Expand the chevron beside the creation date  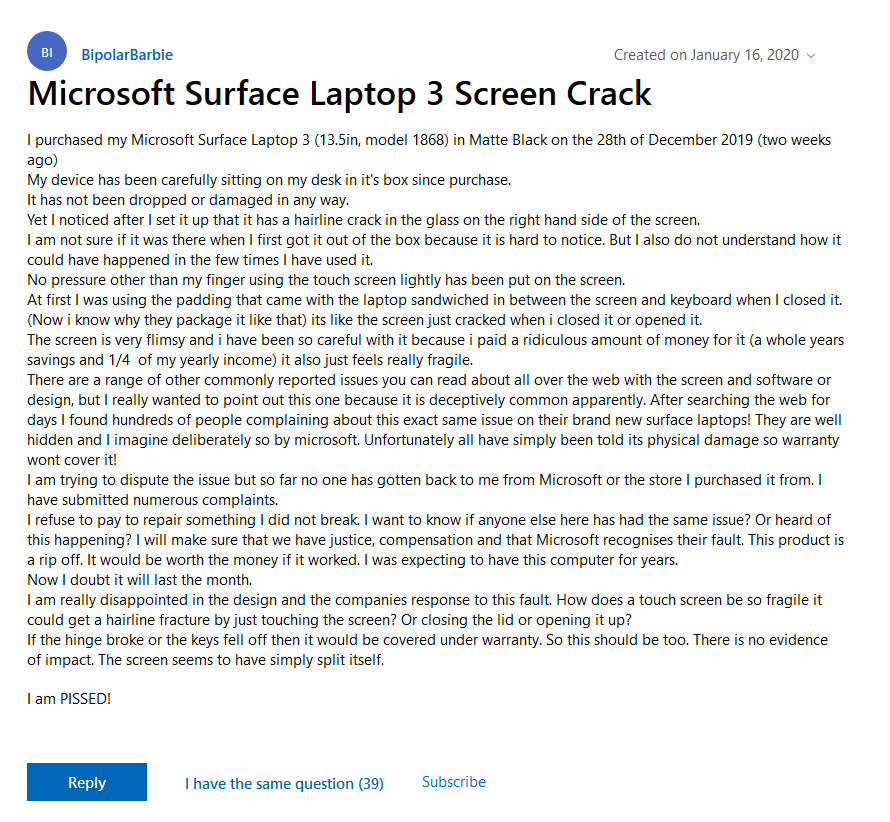click(811, 56)
